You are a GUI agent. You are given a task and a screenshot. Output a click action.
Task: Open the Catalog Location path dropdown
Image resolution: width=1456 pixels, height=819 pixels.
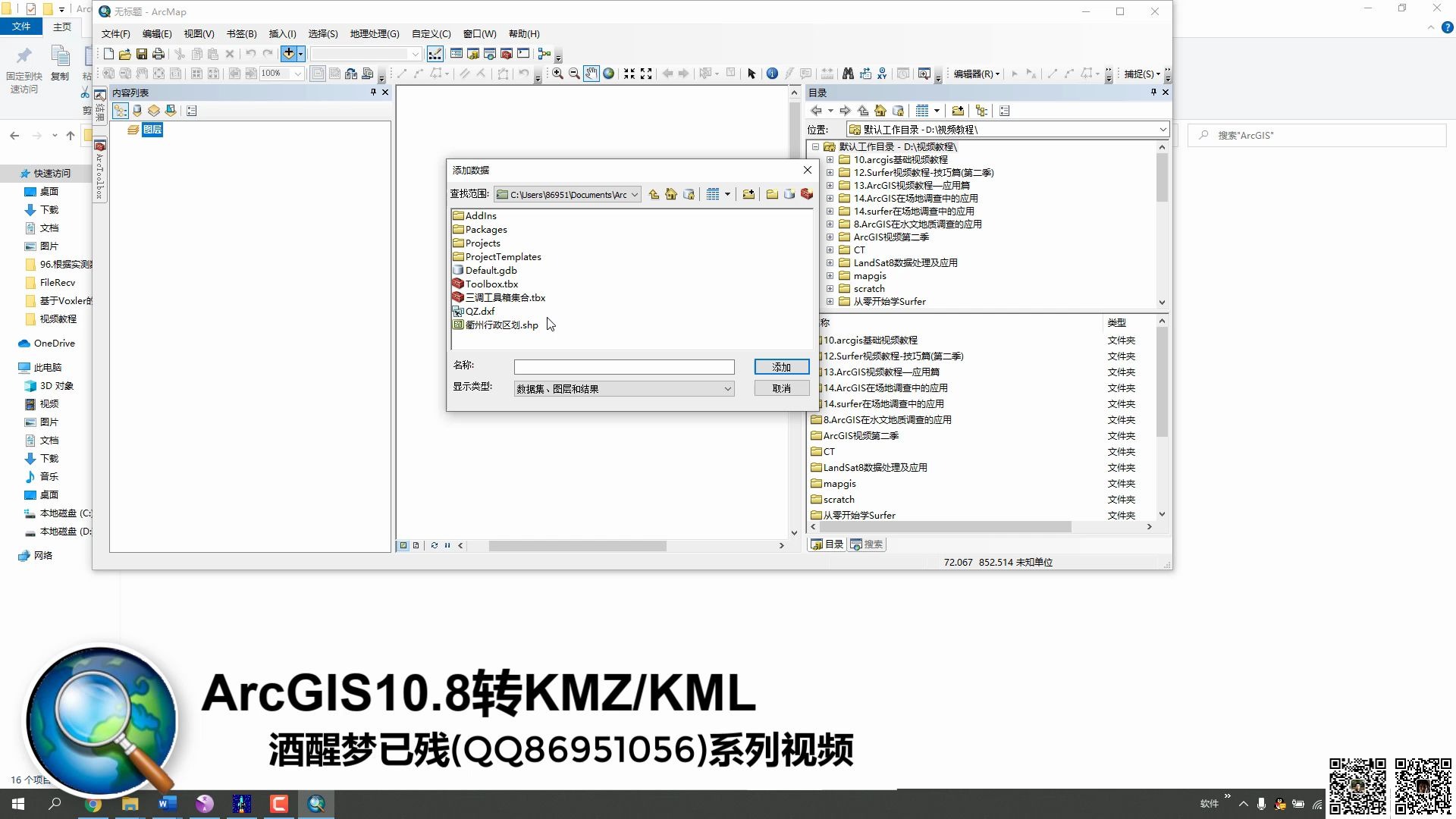pyautogui.click(x=1163, y=130)
